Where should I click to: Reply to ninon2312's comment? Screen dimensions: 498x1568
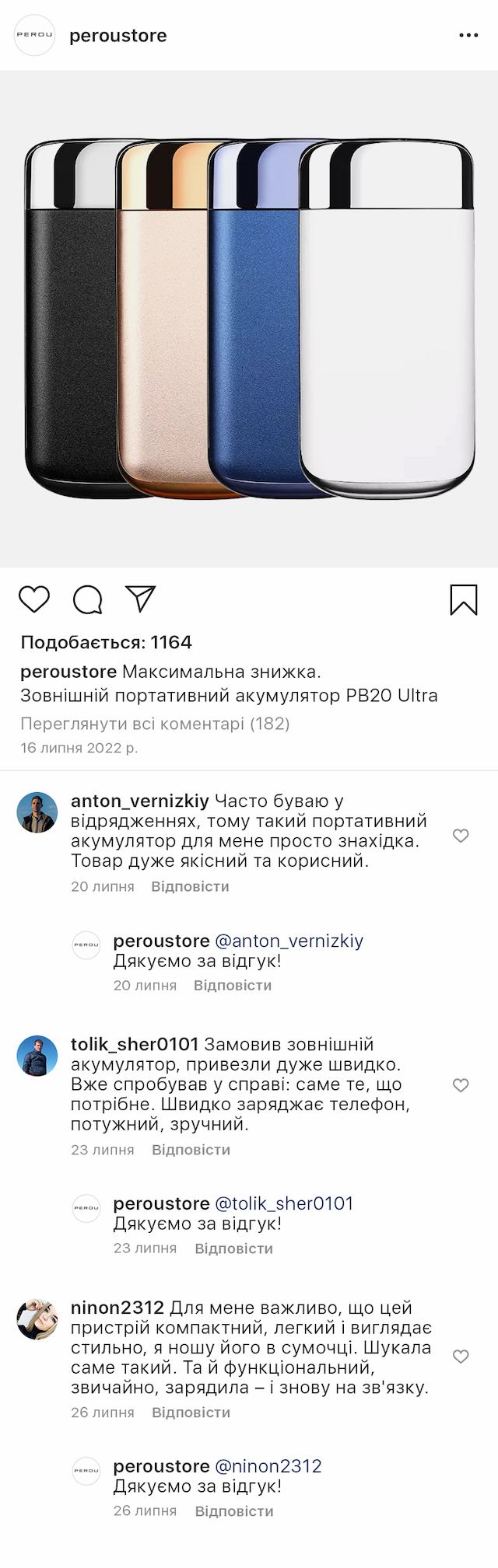tap(191, 1413)
